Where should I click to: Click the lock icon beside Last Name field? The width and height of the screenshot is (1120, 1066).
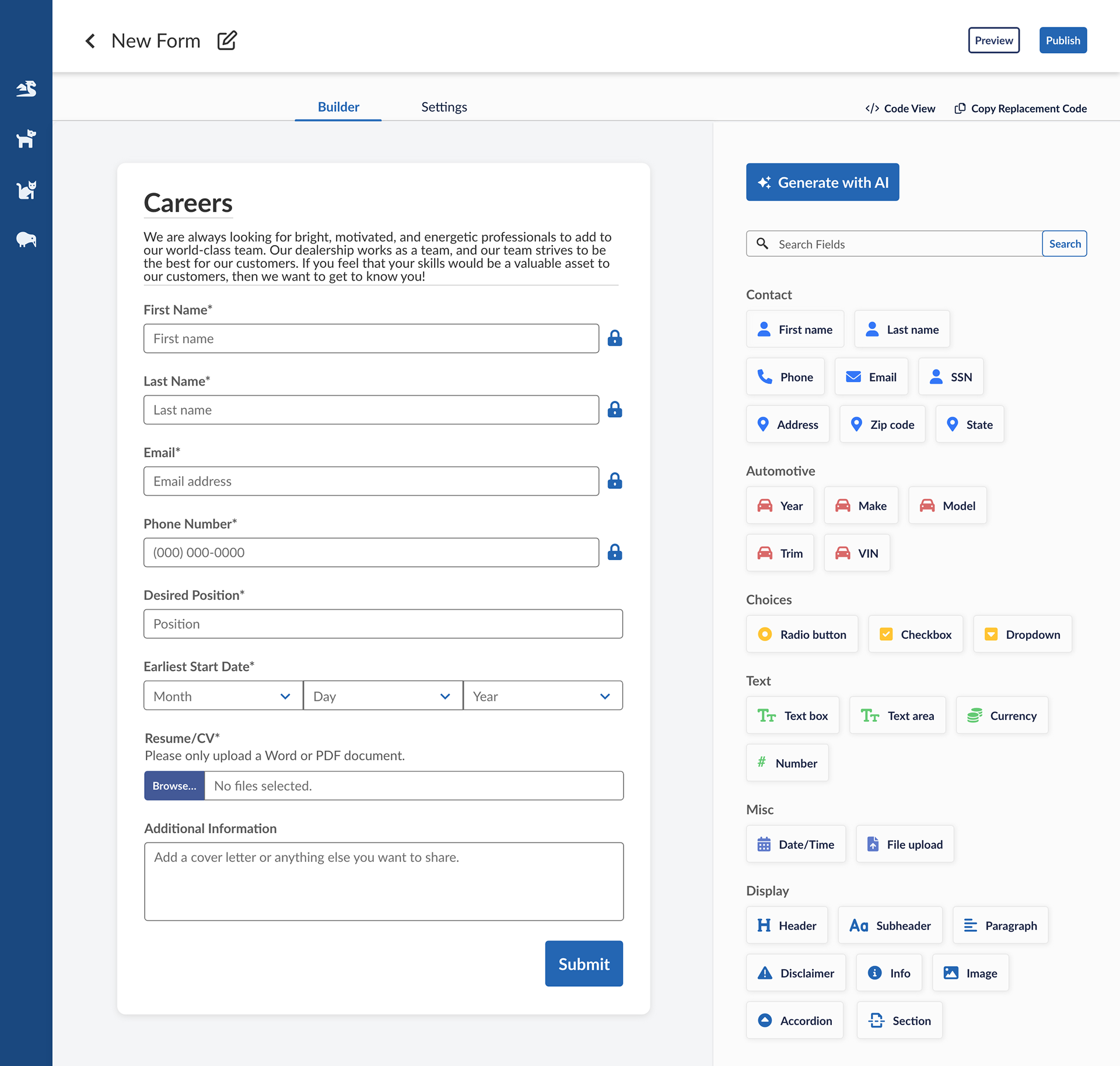pos(615,410)
